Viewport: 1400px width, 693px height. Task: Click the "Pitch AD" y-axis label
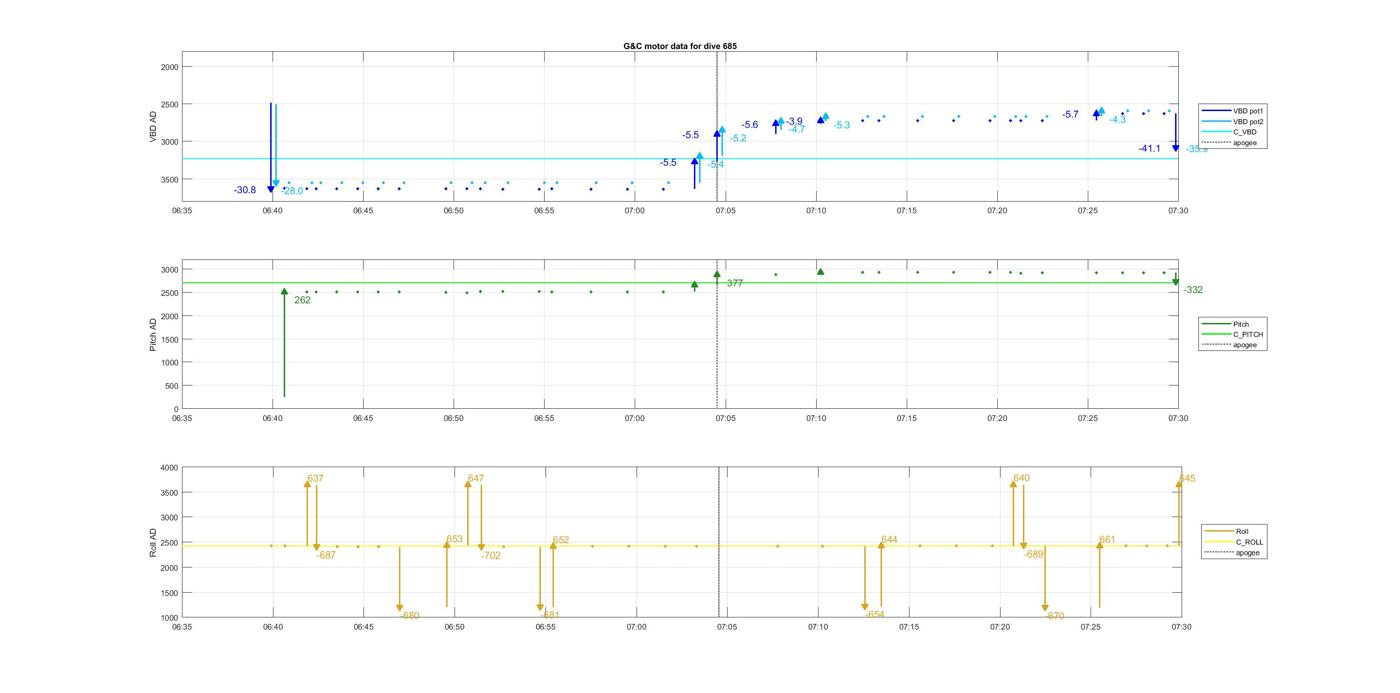click(154, 334)
